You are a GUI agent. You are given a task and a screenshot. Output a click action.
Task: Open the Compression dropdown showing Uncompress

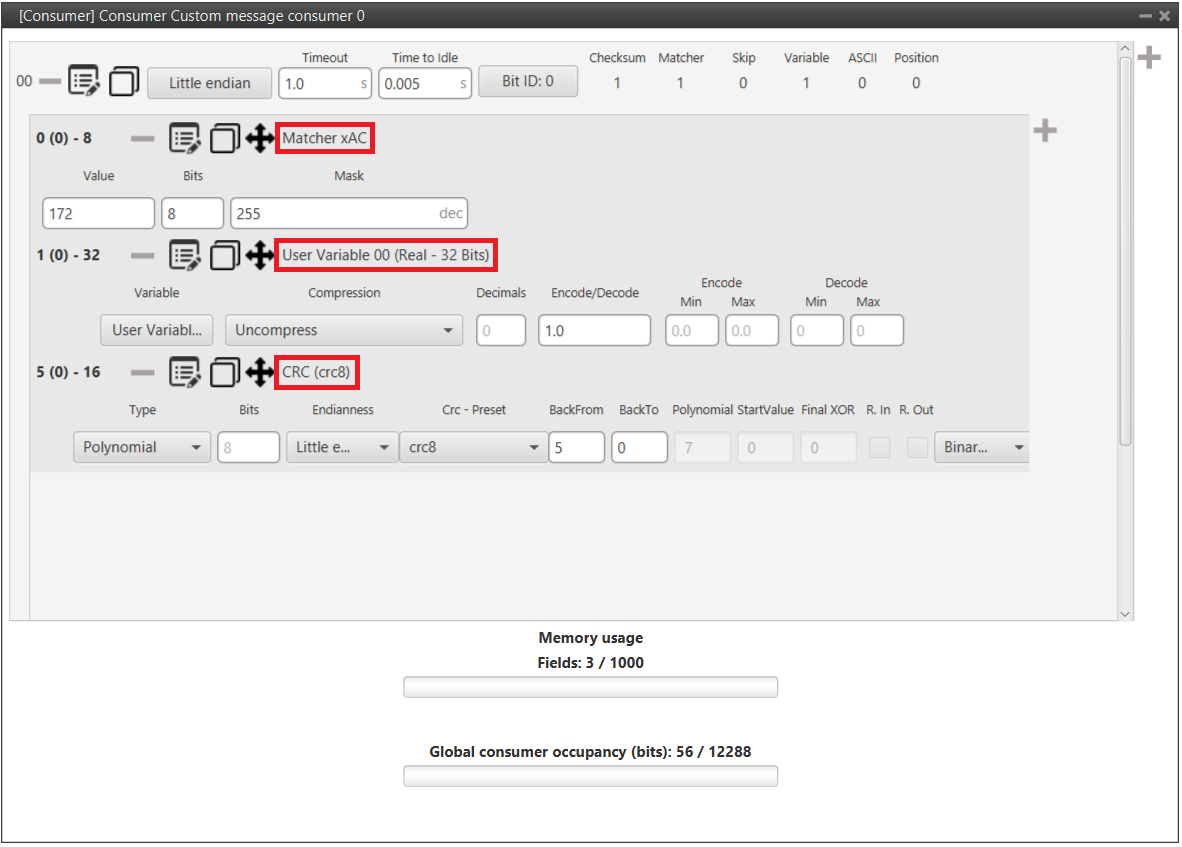click(x=343, y=331)
